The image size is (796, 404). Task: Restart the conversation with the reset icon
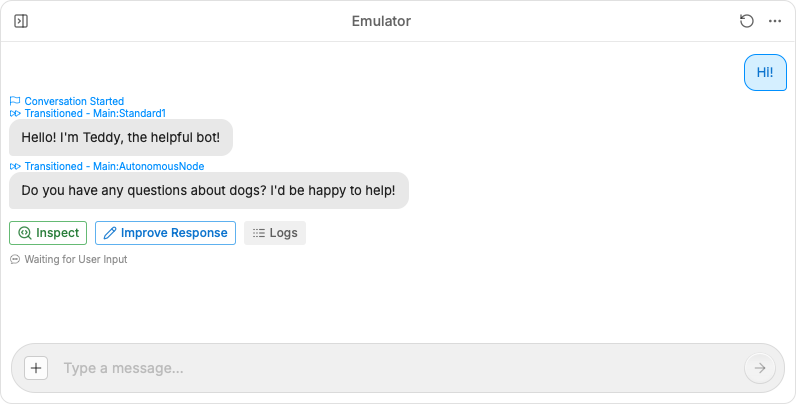pyautogui.click(x=746, y=21)
